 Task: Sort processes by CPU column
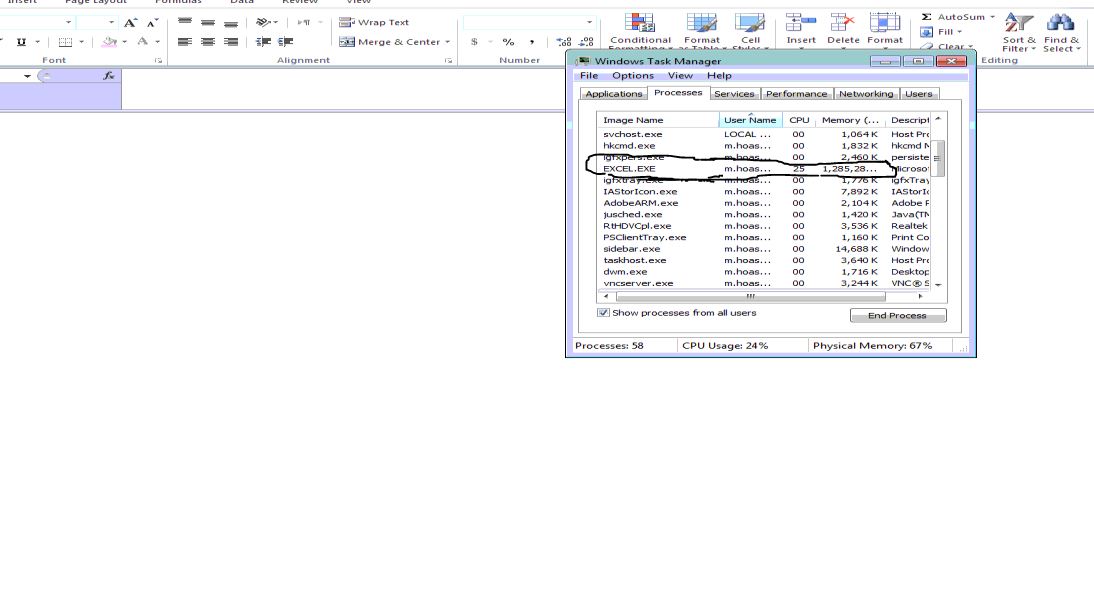(x=799, y=120)
